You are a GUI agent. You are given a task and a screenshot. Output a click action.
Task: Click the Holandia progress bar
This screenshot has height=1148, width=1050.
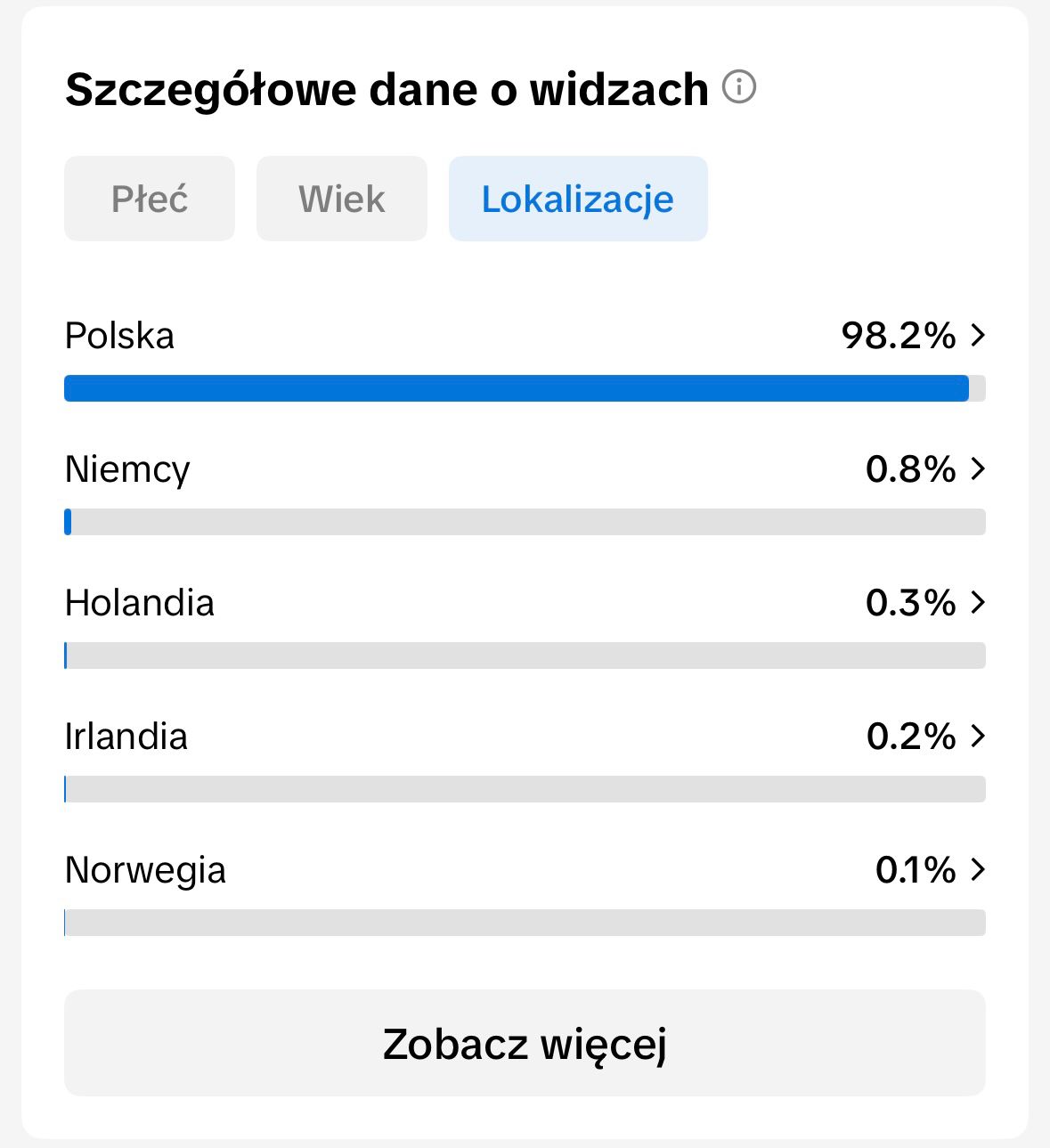tap(525, 655)
